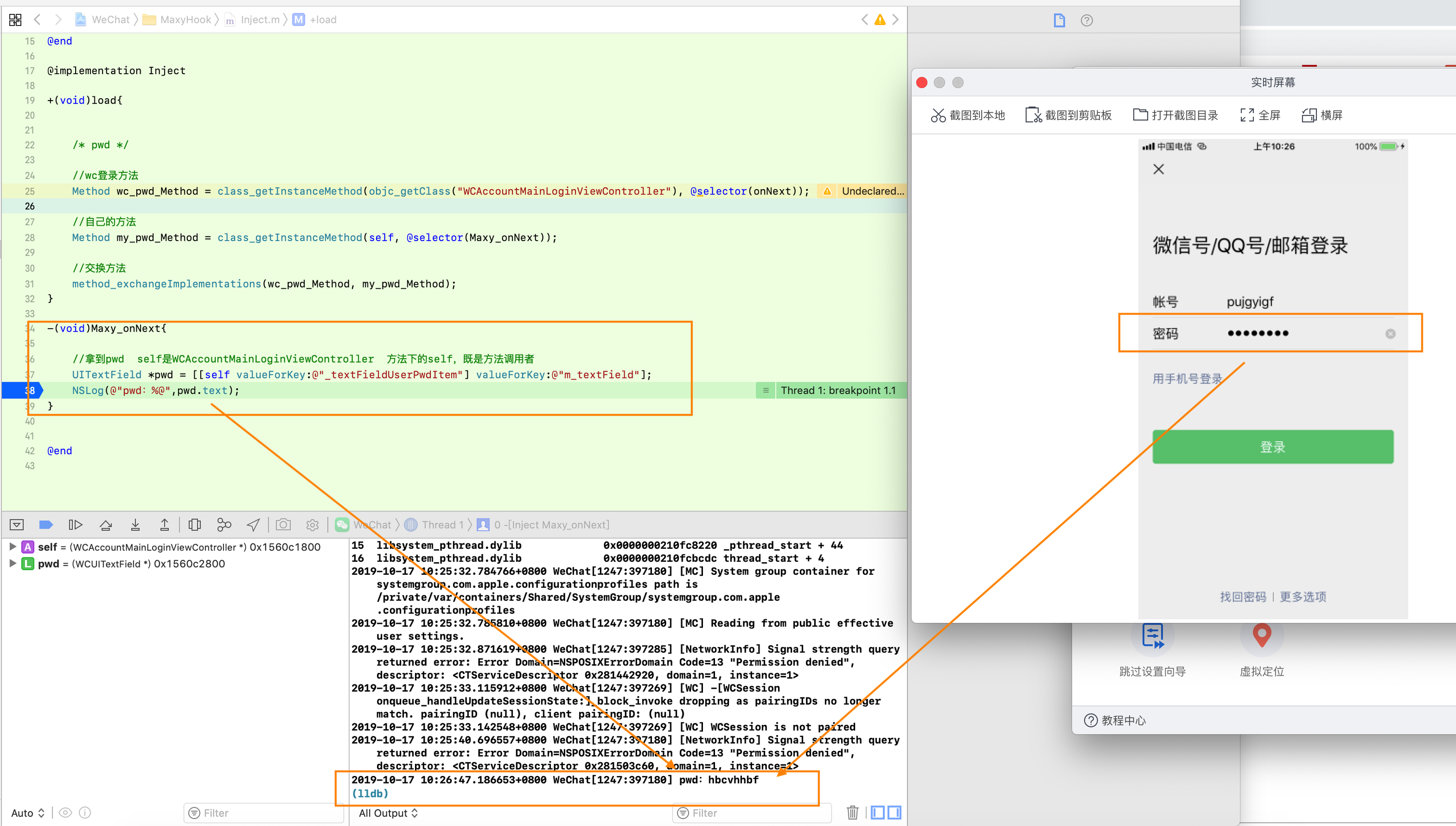Click the 找回密码 link
The height and width of the screenshot is (826, 1456).
(x=1243, y=596)
